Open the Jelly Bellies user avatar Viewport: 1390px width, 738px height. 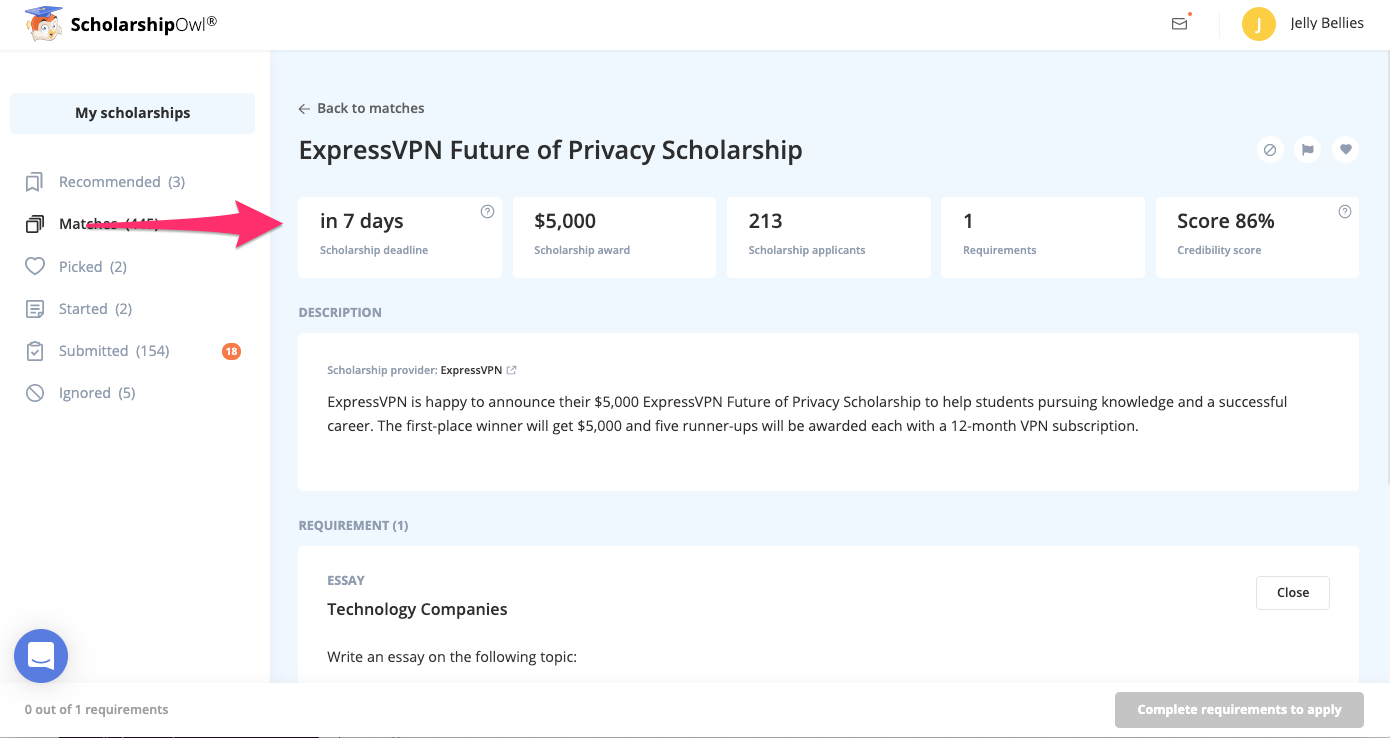[1258, 24]
